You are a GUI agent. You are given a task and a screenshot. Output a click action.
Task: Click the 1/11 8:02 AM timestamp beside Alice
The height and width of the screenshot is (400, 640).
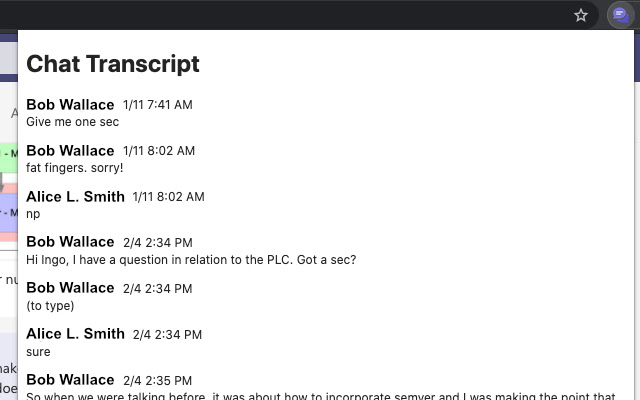click(x=168, y=197)
